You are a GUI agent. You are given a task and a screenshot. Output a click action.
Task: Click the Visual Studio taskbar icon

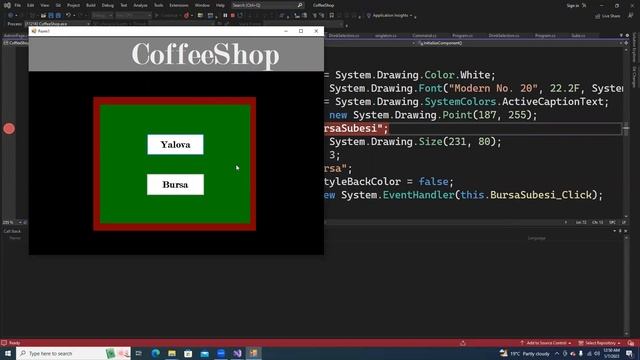[238, 353]
